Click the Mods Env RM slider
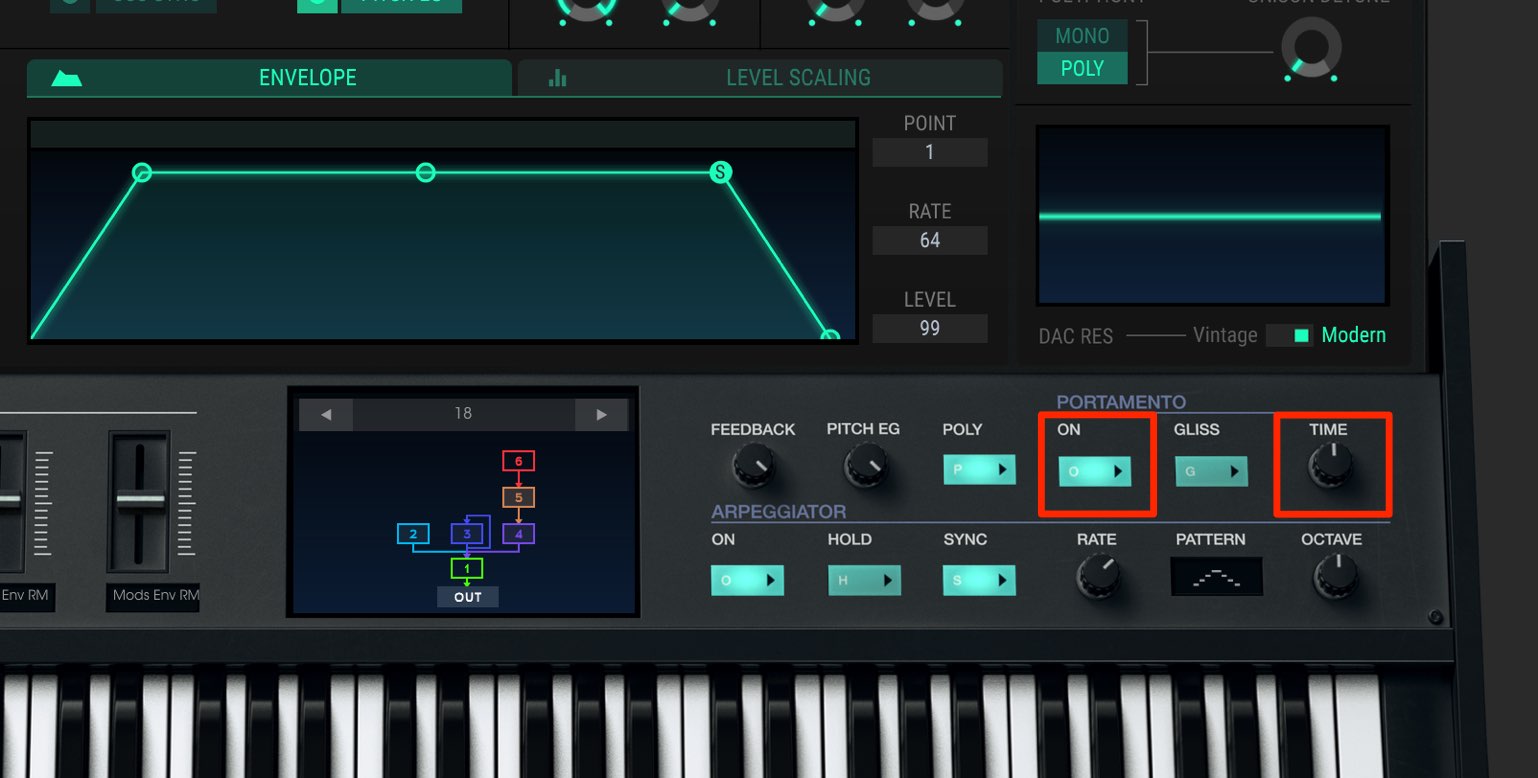1538x778 pixels. 140,501
